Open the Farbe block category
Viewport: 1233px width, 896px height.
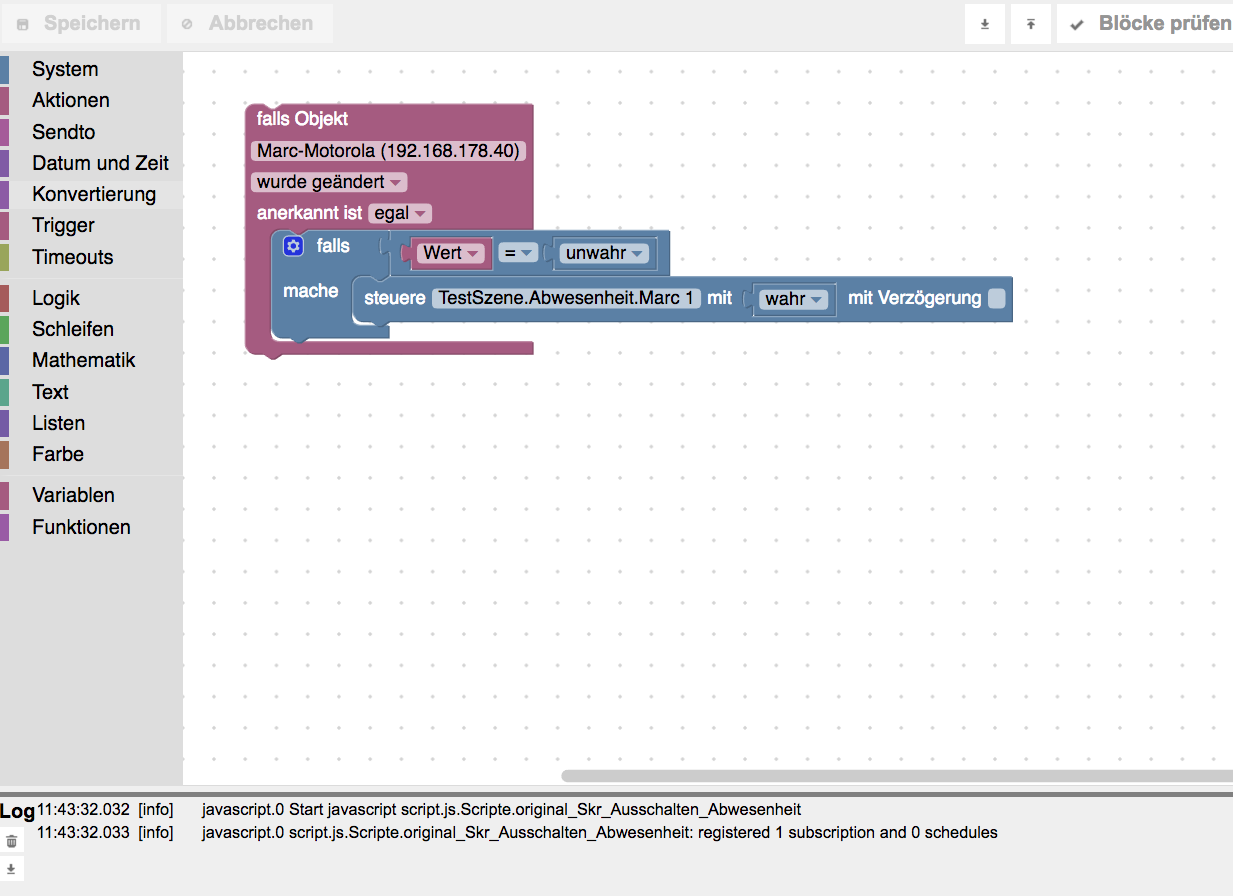91,454
